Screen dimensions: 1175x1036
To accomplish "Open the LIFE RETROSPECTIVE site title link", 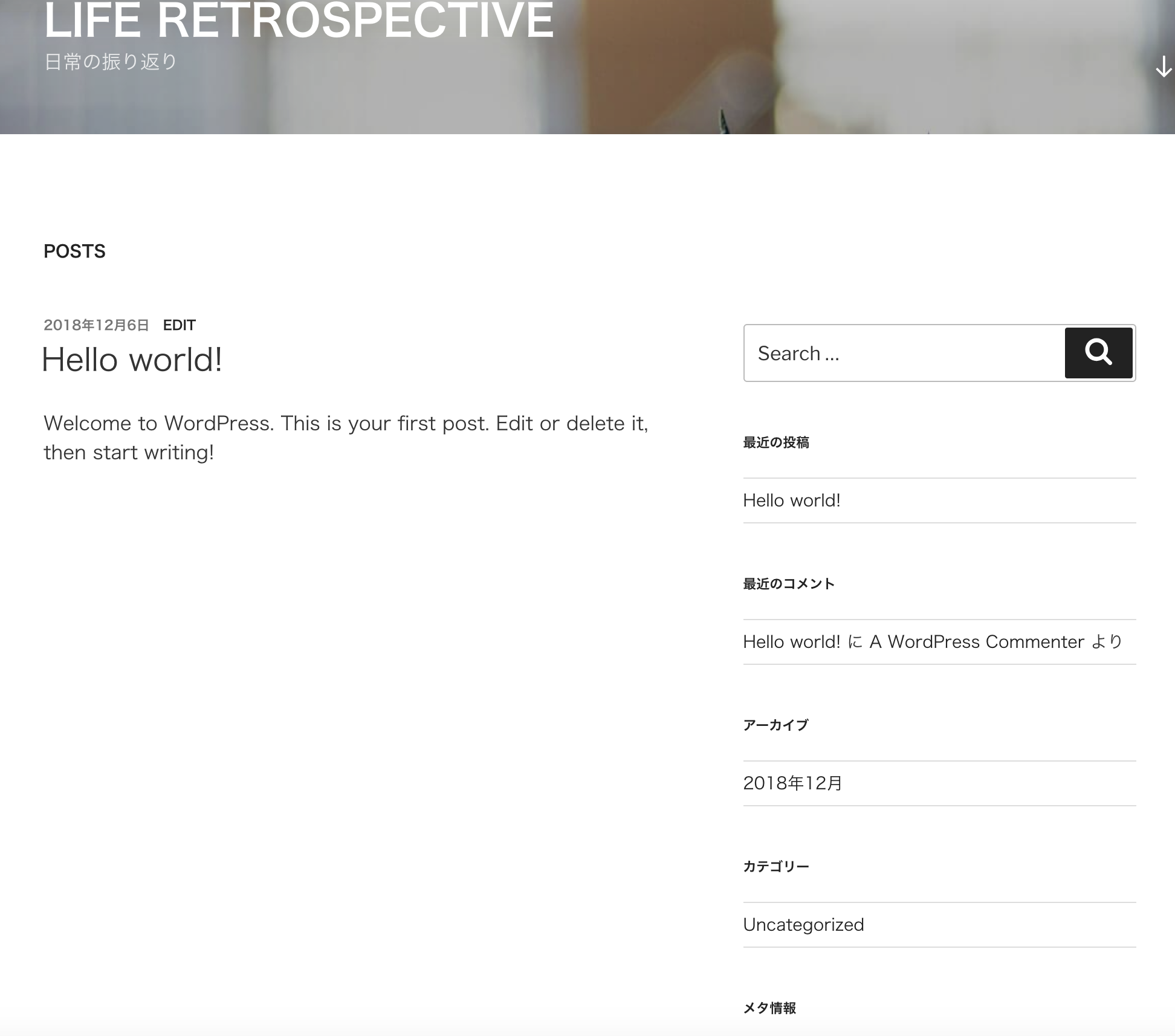I will 299,21.
